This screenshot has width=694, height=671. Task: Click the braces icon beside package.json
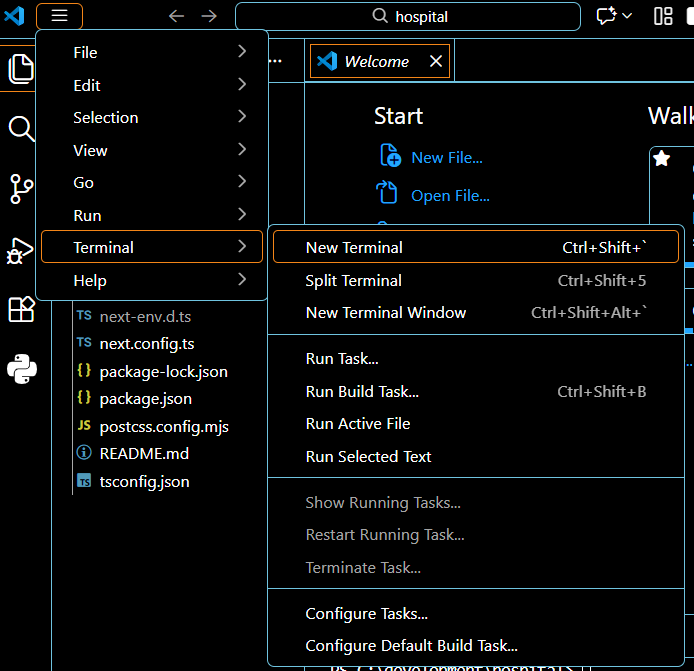coord(84,397)
